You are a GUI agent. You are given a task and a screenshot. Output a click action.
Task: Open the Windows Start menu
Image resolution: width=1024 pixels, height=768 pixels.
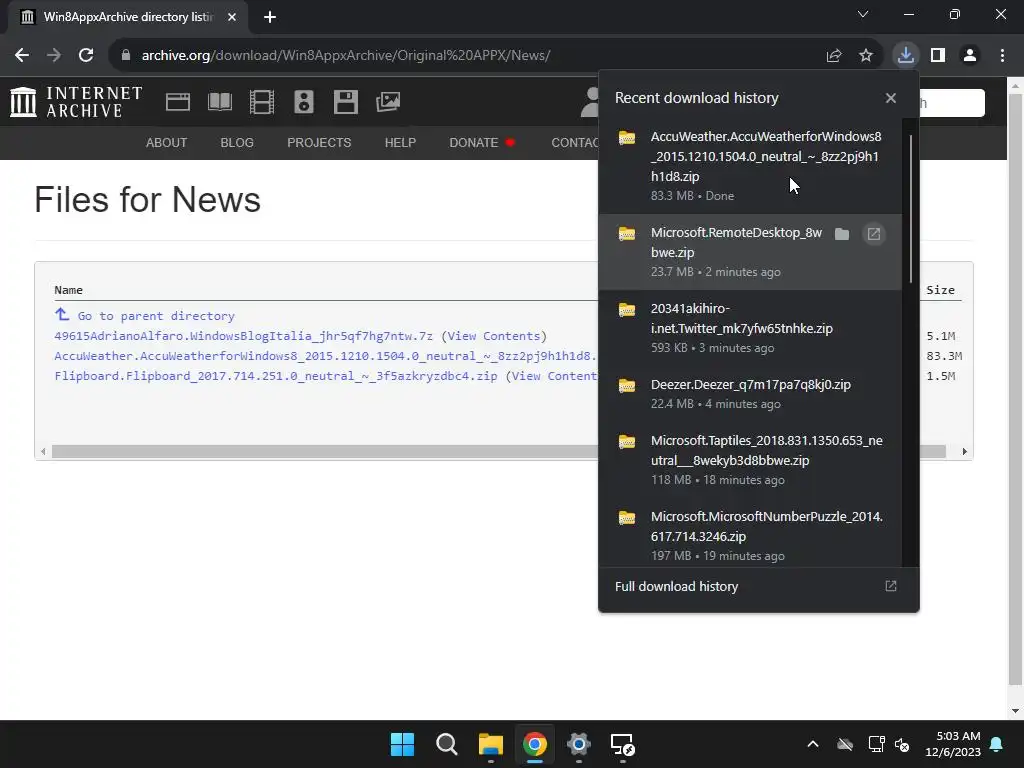tap(402, 744)
